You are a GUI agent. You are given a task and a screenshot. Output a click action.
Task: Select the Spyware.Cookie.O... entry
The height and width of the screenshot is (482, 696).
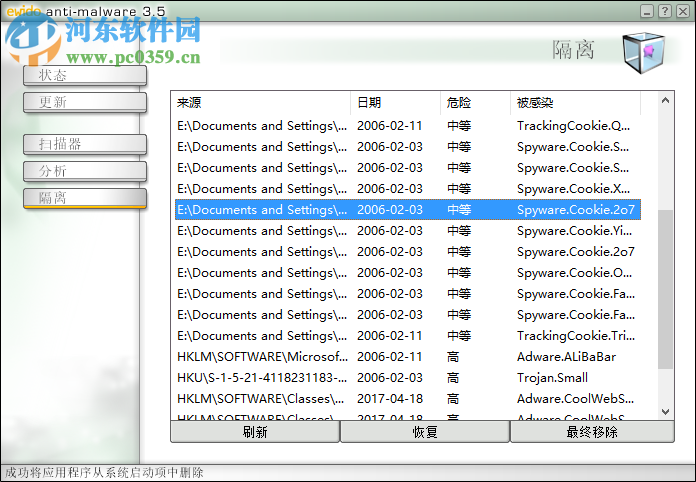click(407, 273)
